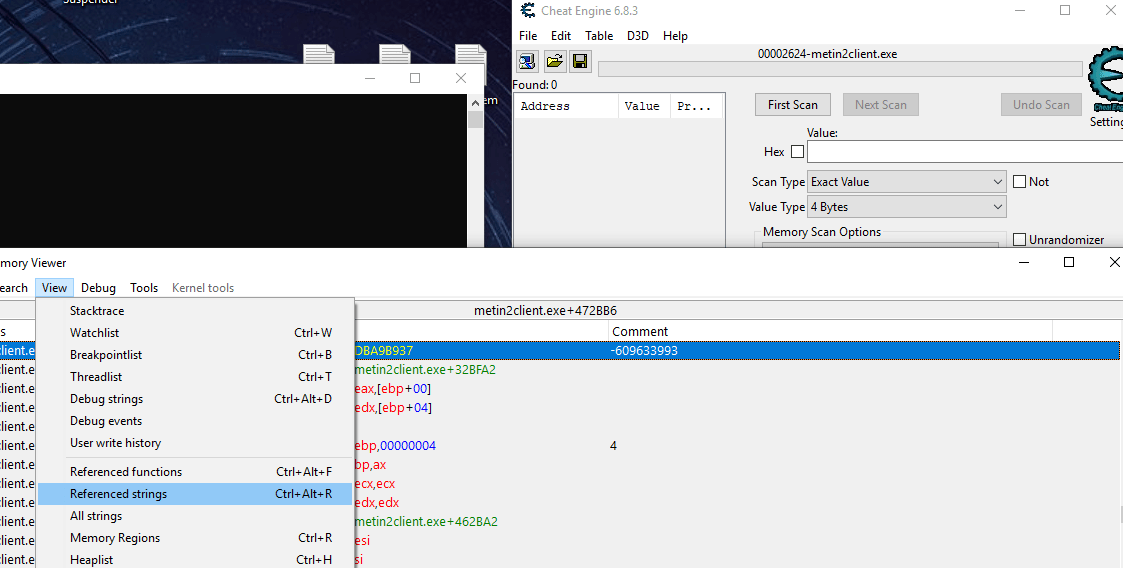
Task: Select Watchlist menu entry
Action: pos(195,333)
